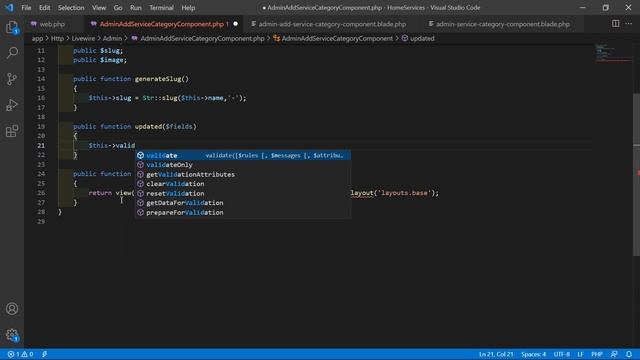640x360 pixels.
Task: Open errors and warnings problems indicator
Action: (20, 354)
